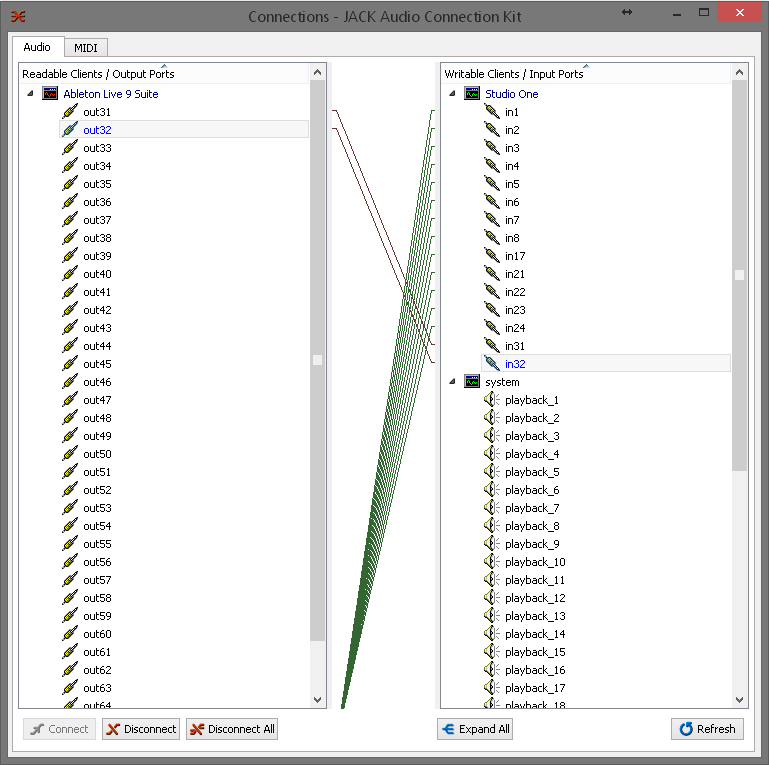
Task: Select the in32 input port
Action: (x=515, y=364)
